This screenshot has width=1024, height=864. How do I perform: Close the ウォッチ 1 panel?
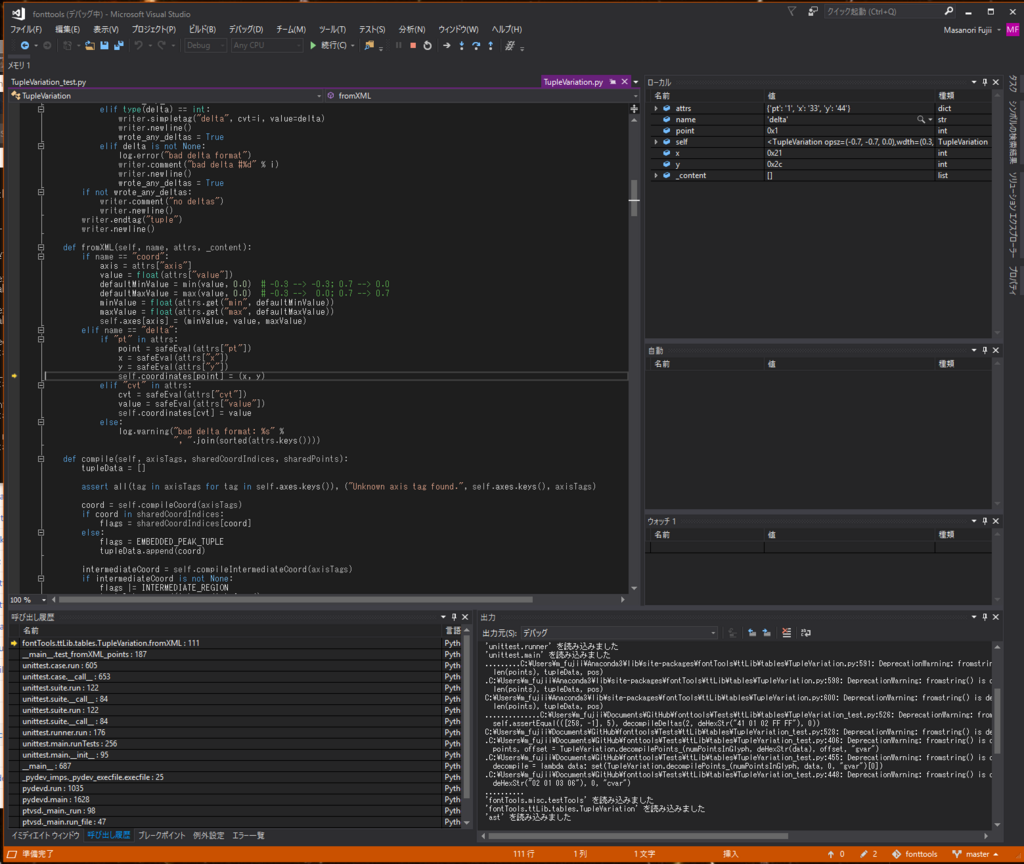pyautogui.click(x=996, y=521)
